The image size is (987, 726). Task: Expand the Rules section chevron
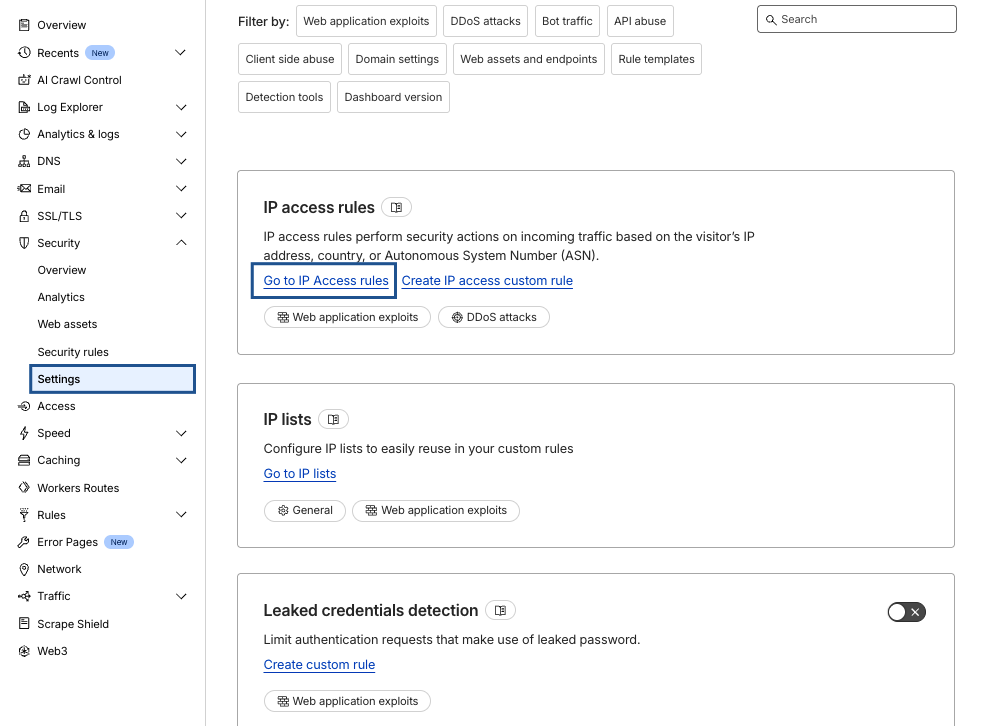point(181,515)
